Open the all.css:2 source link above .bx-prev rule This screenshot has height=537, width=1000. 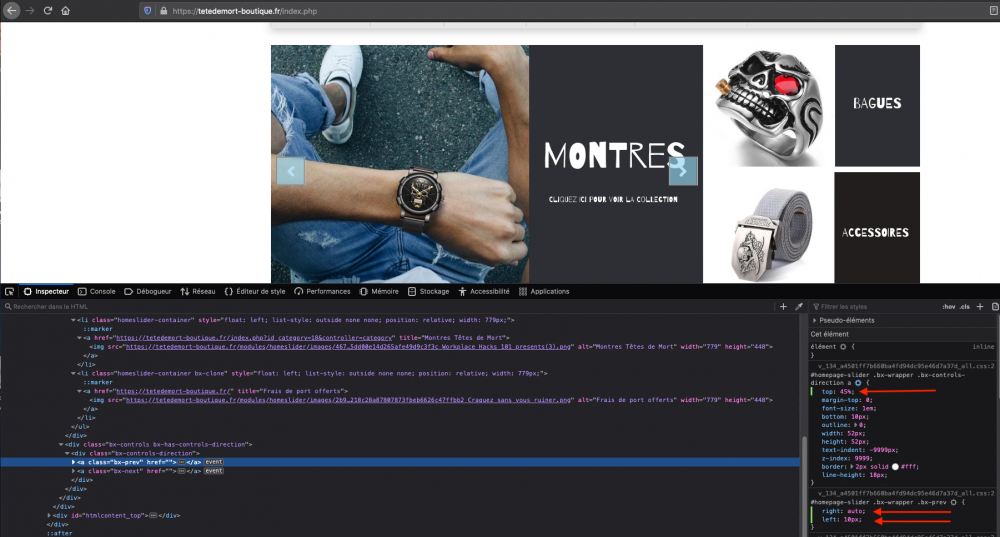(906, 494)
